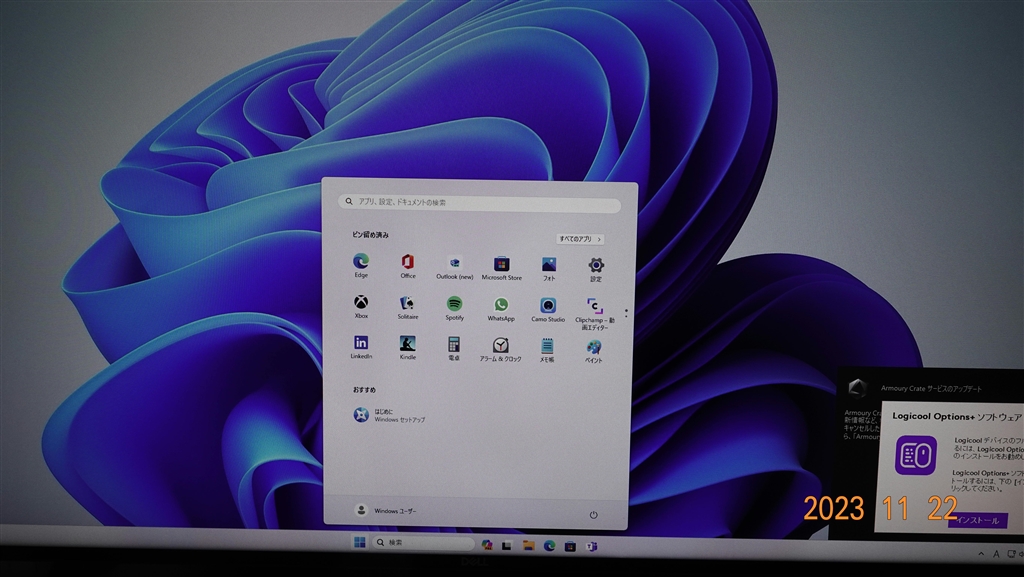
Task: Open アラーム & クロック app
Action: point(500,349)
